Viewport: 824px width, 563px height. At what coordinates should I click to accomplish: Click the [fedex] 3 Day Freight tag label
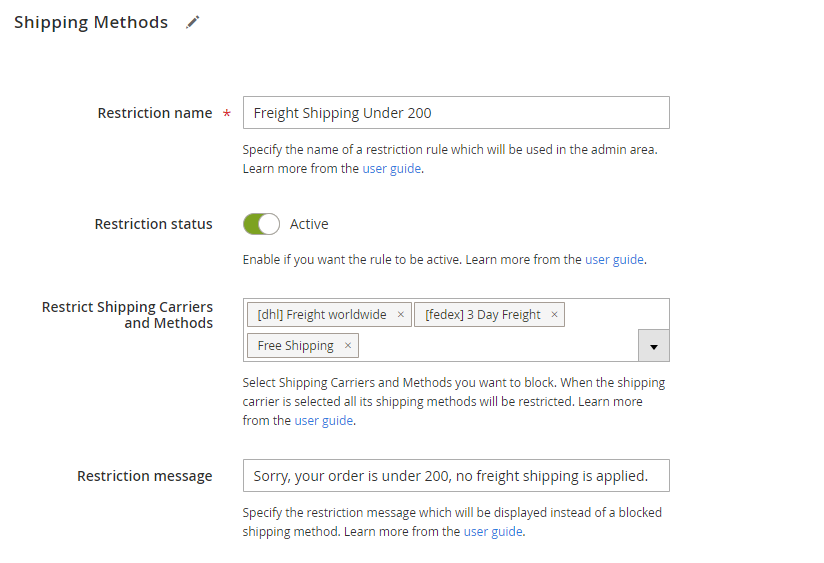coord(482,315)
